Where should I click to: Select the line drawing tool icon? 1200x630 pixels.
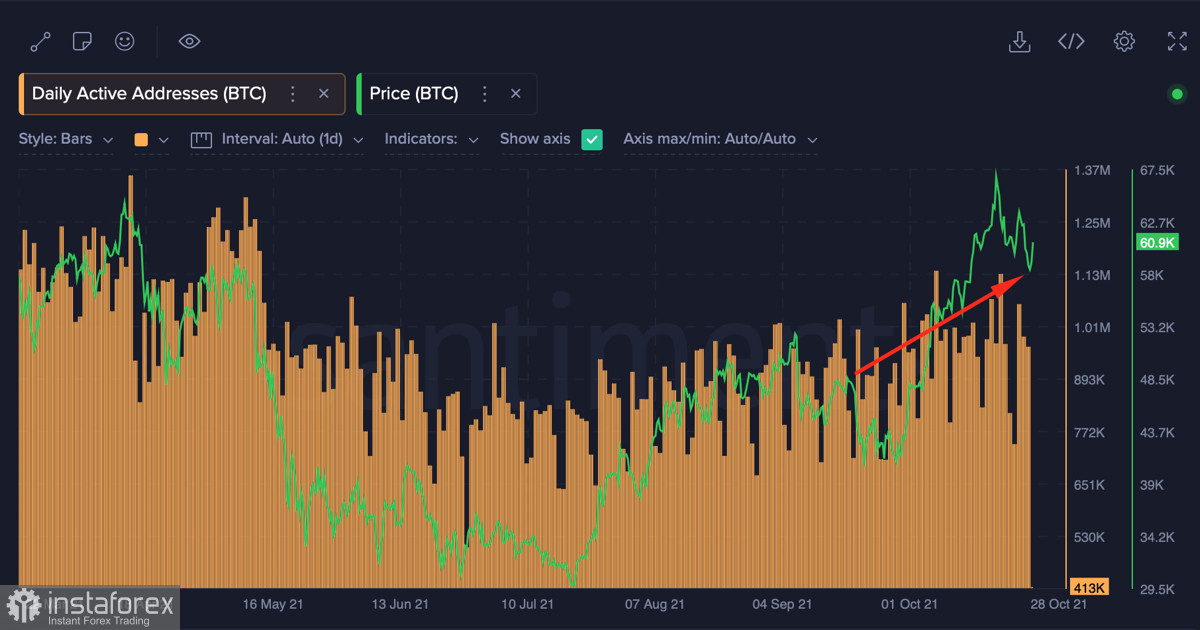(41, 41)
